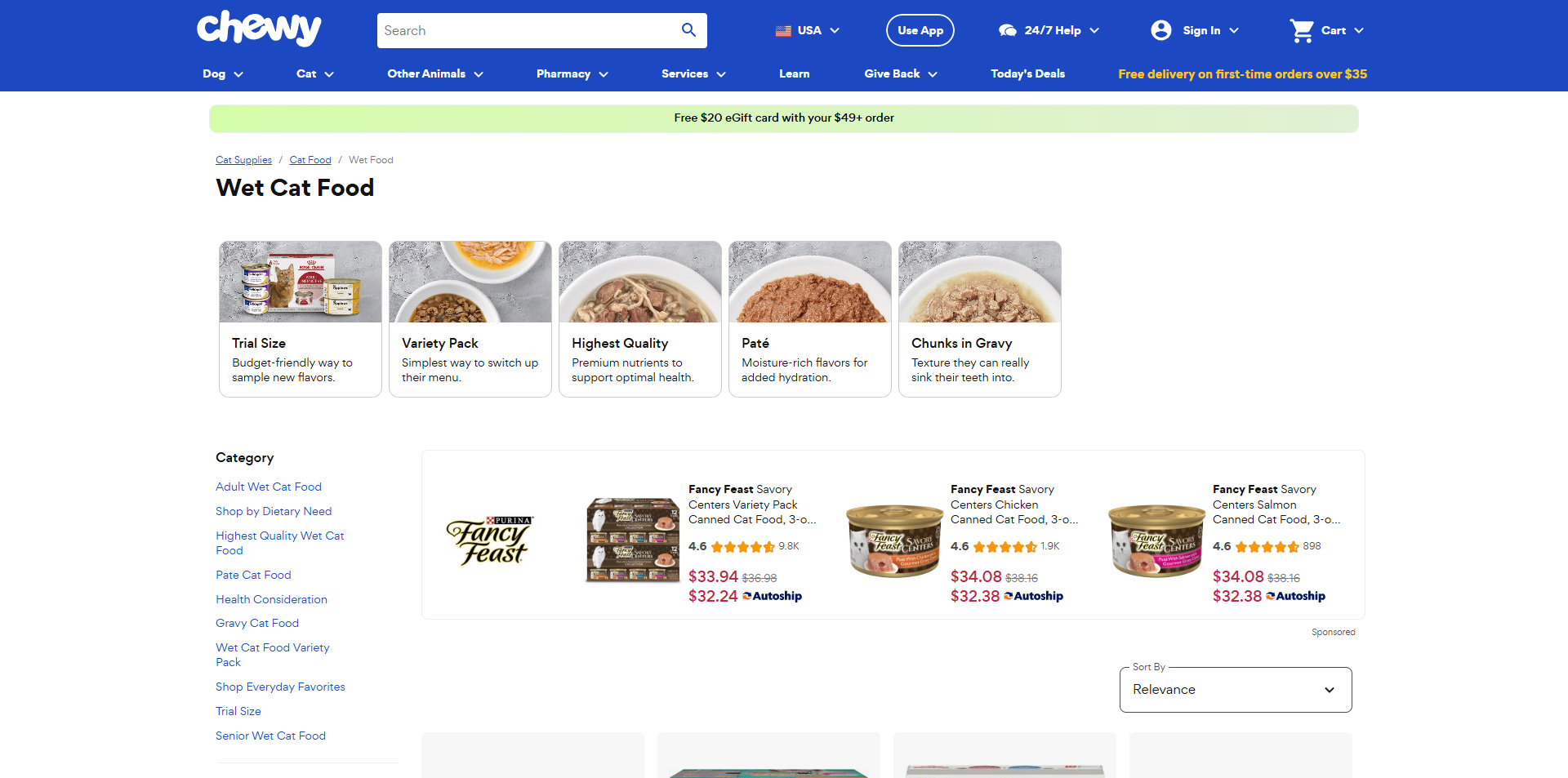This screenshot has width=1568, height=778.
Task: Expand the Other Animals menu
Action: [435, 73]
